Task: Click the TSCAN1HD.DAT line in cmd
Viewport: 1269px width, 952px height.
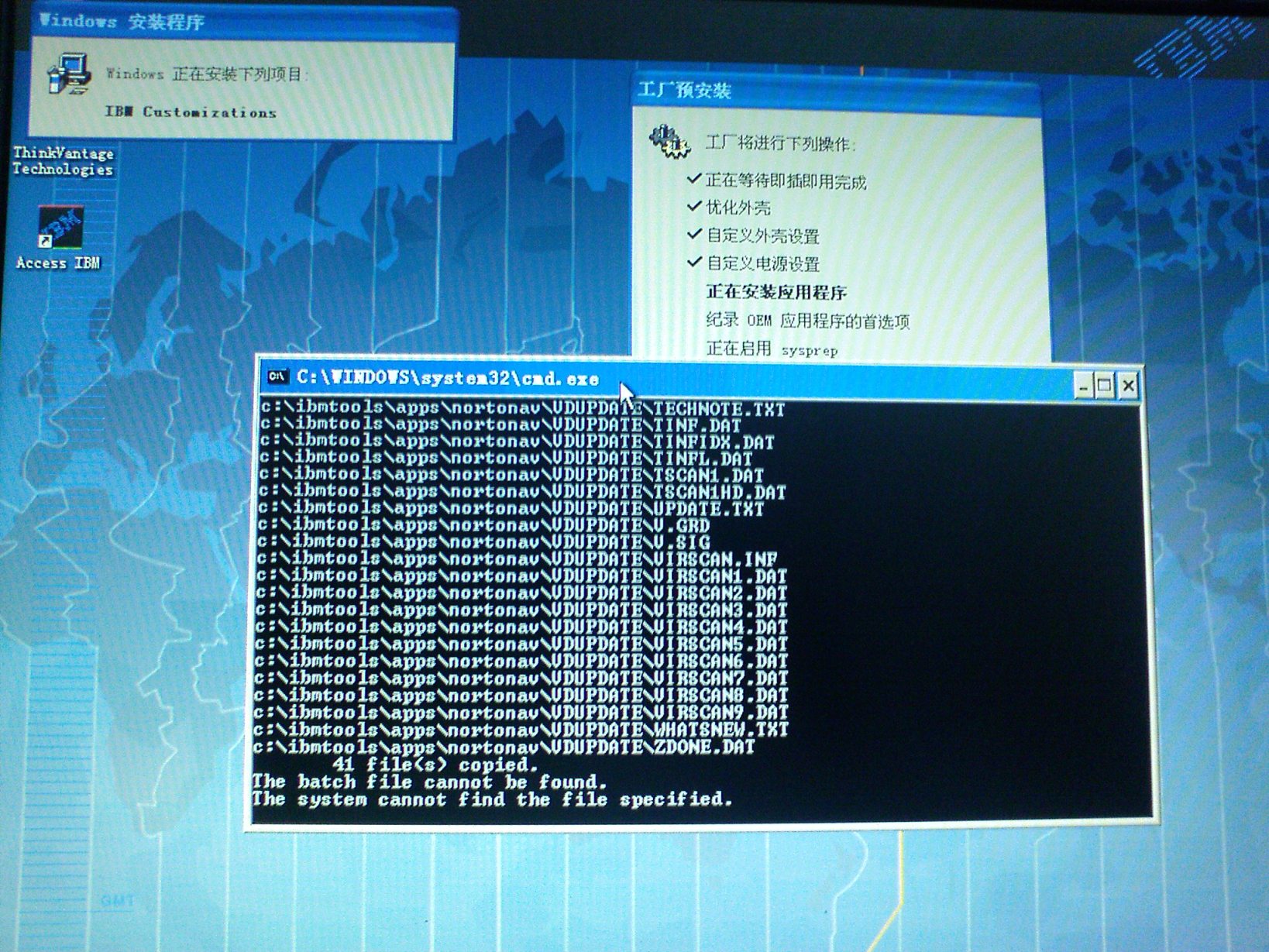Action: click(x=522, y=492)
